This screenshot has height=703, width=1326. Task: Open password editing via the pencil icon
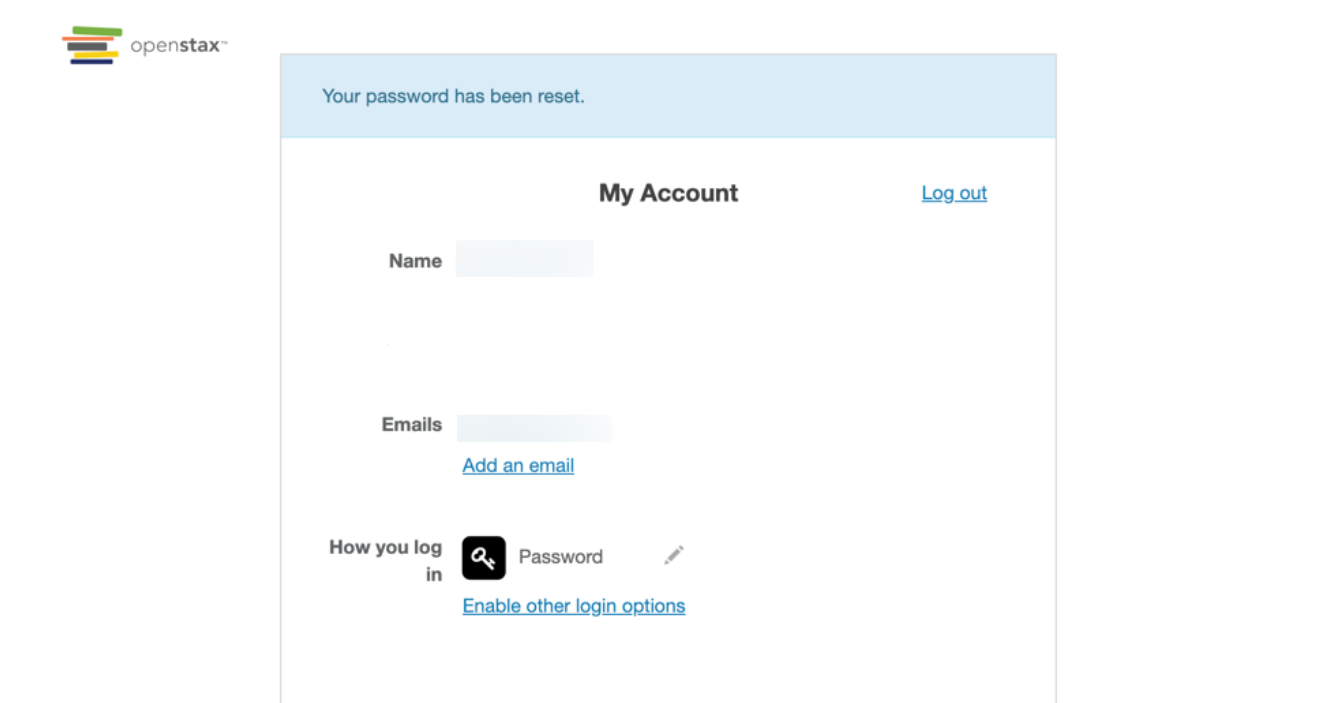tap(674, 555)
